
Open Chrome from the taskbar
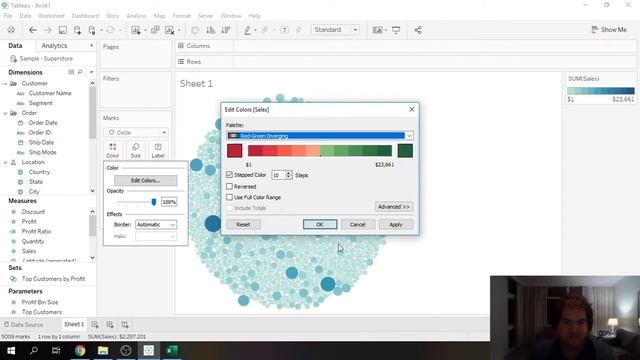click(80, 350)
